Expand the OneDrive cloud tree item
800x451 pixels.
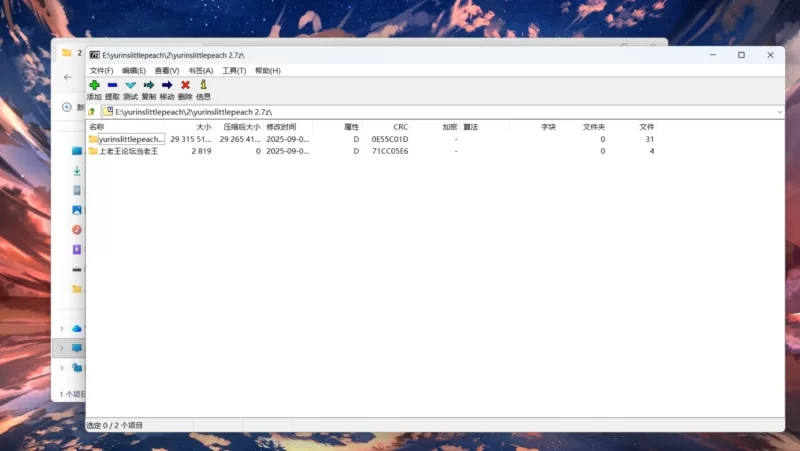pos(62,329)
